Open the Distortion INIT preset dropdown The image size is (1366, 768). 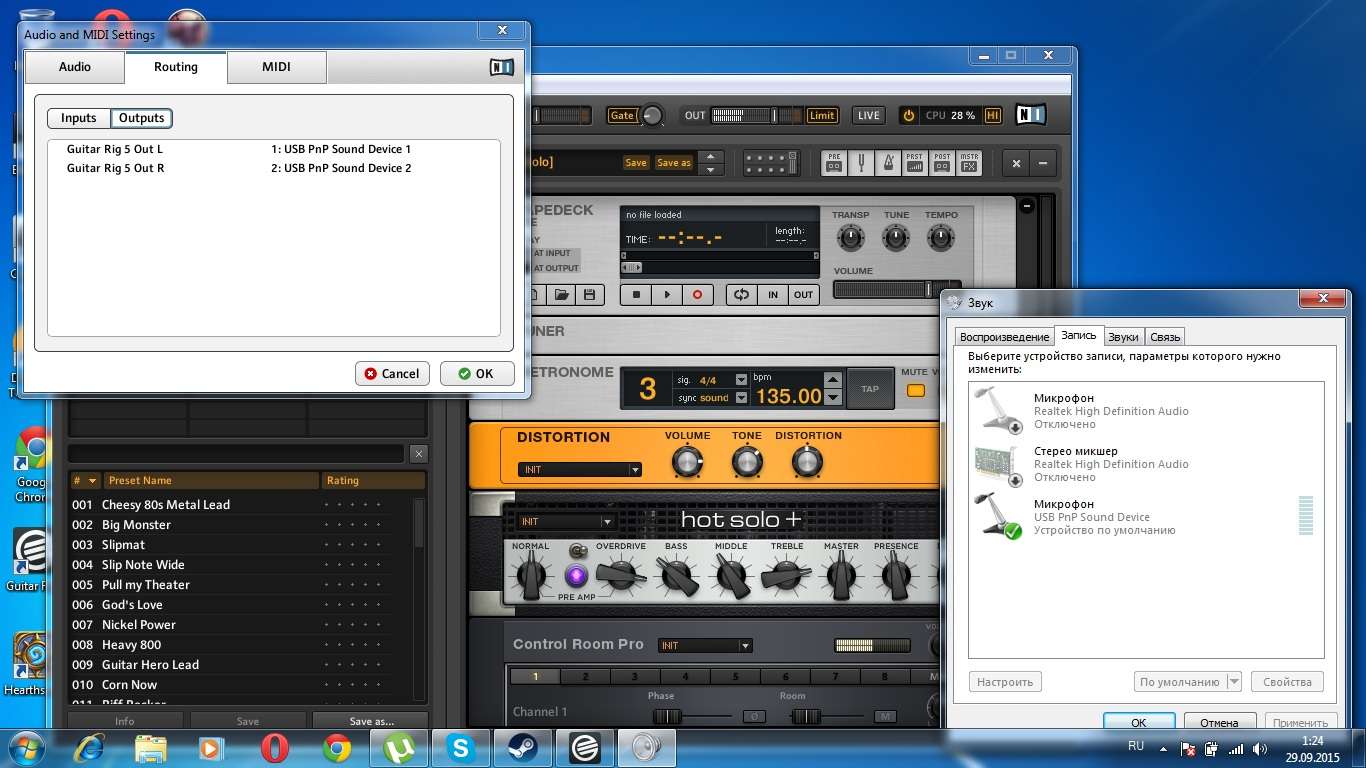pos(580,469)
